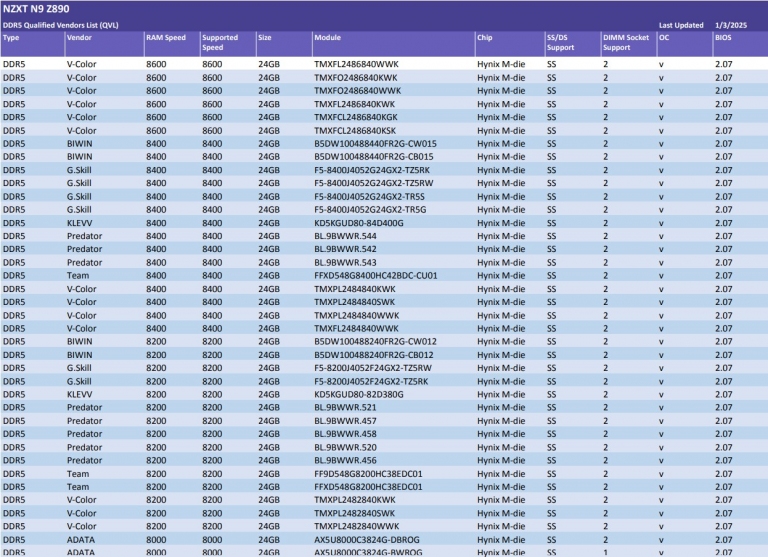Screen dimensions: 768x557
Task: Select module cell 'FFXD548G8400HC42BDC-CU01'
Action: pyautogui.click(x=376, y=275)
